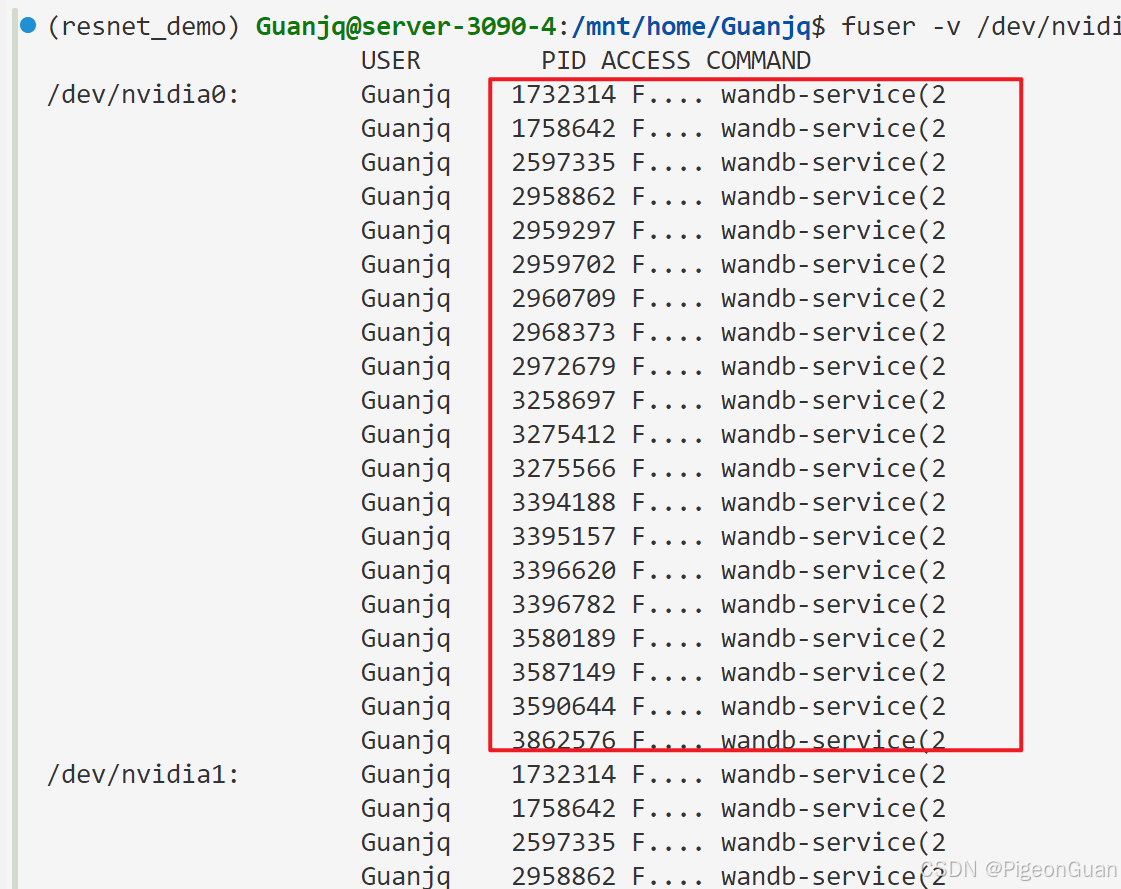Click wandb-service command on PID 2959297 row

click(834, 230)
